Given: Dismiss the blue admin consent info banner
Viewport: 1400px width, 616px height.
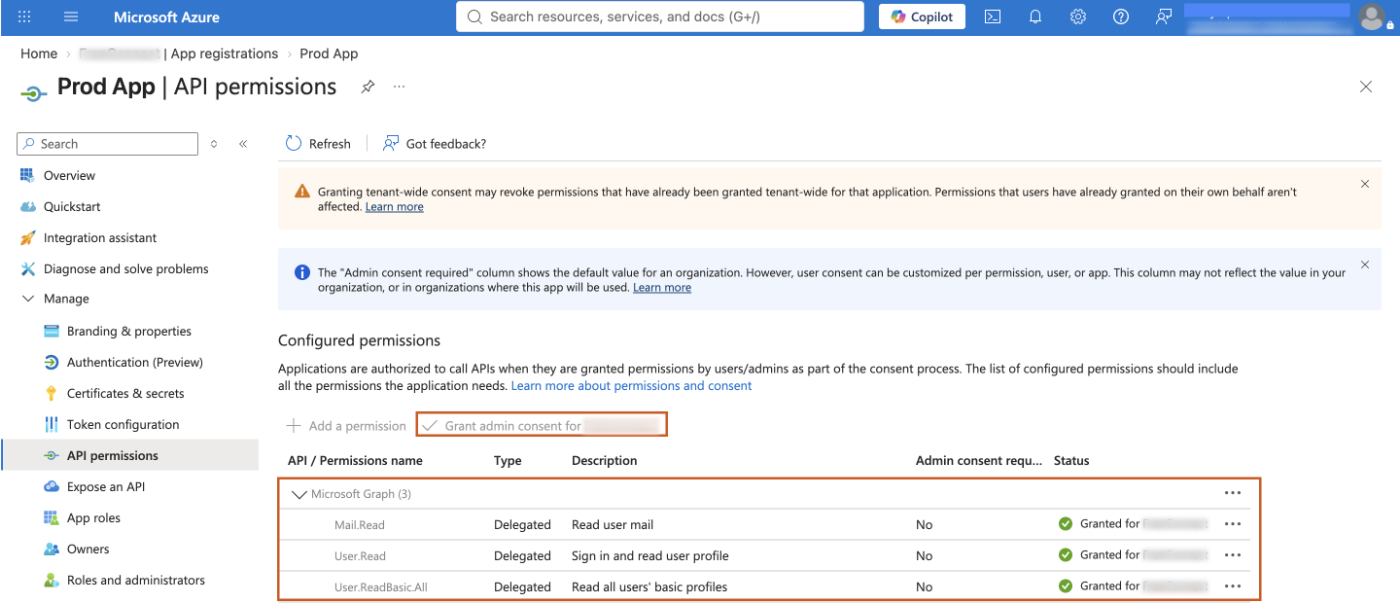Looking at the screenshot, I should click(x=1365, y=265).
